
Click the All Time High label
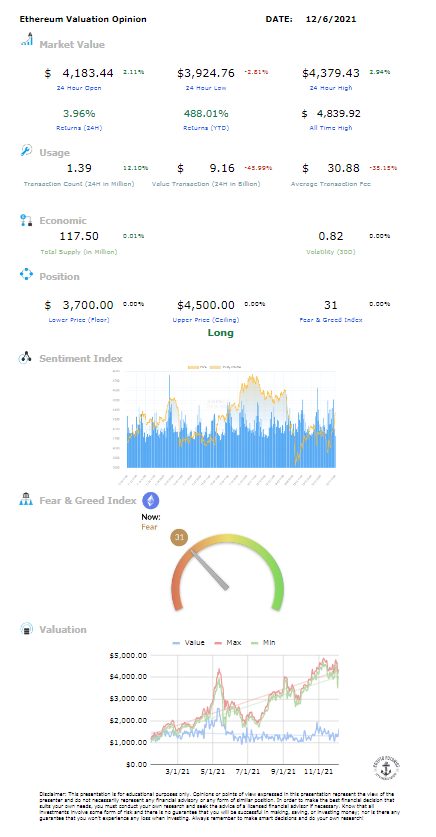click(x=331, y=128)
